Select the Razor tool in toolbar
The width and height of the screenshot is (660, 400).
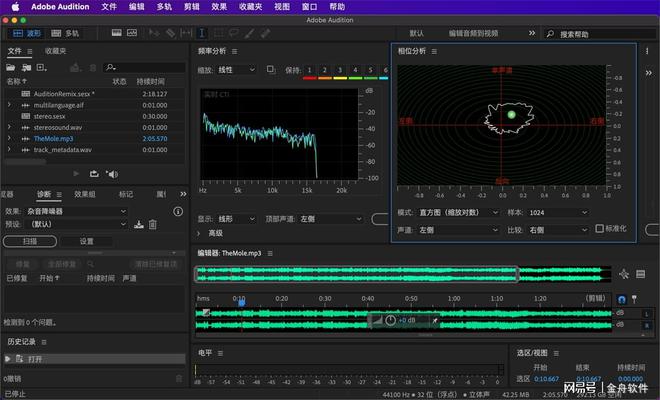(x=170, y=33)
